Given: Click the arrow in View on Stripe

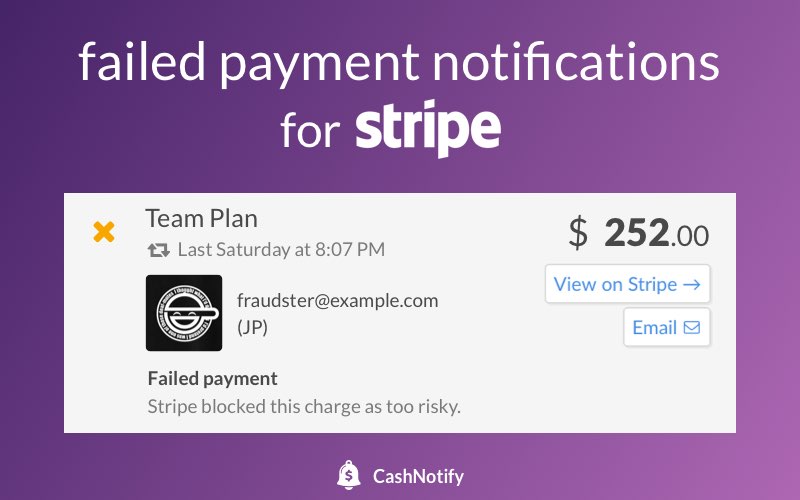Looking at the screenshot, I should click(693, 284).
